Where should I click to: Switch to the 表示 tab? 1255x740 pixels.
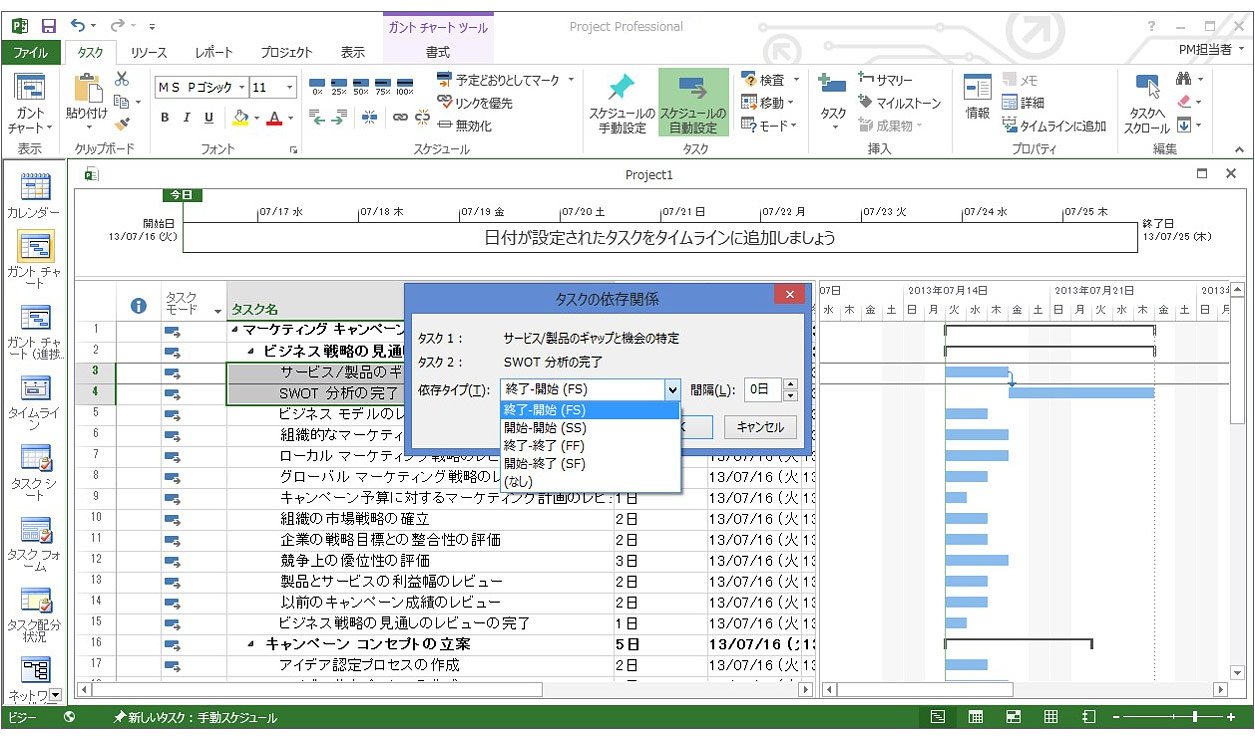click(352, 52)
